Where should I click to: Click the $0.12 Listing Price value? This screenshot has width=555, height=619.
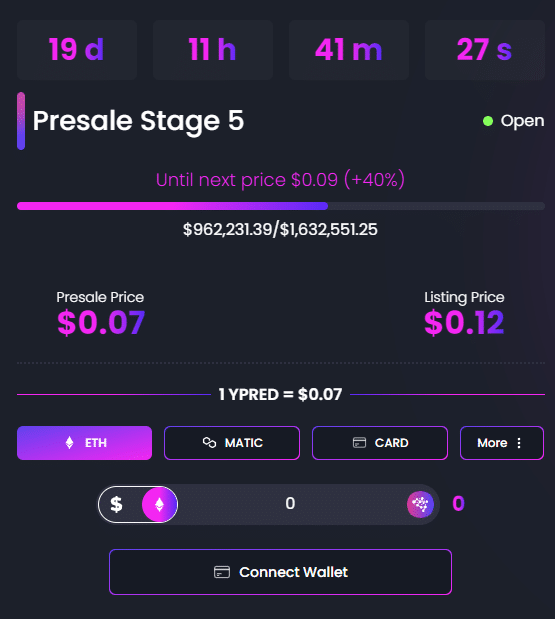464,323
